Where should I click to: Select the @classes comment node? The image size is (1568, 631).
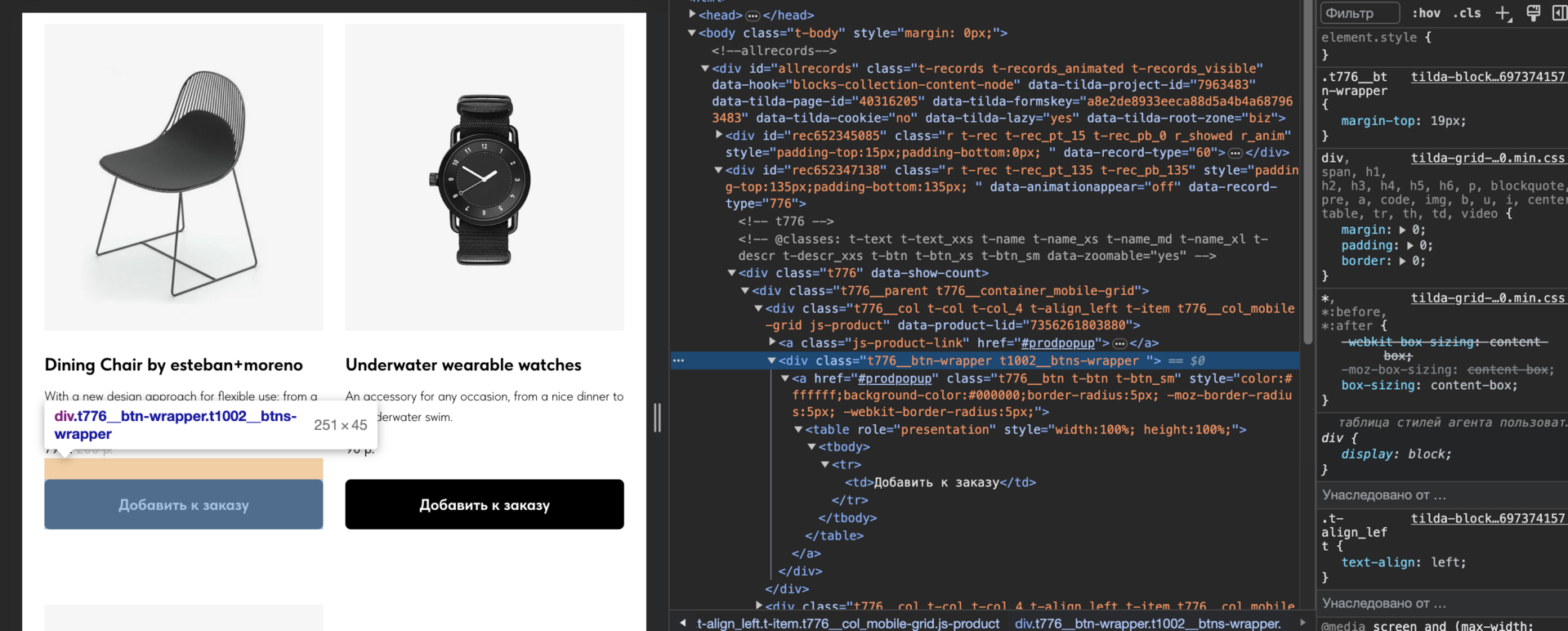pos(1003,248)
